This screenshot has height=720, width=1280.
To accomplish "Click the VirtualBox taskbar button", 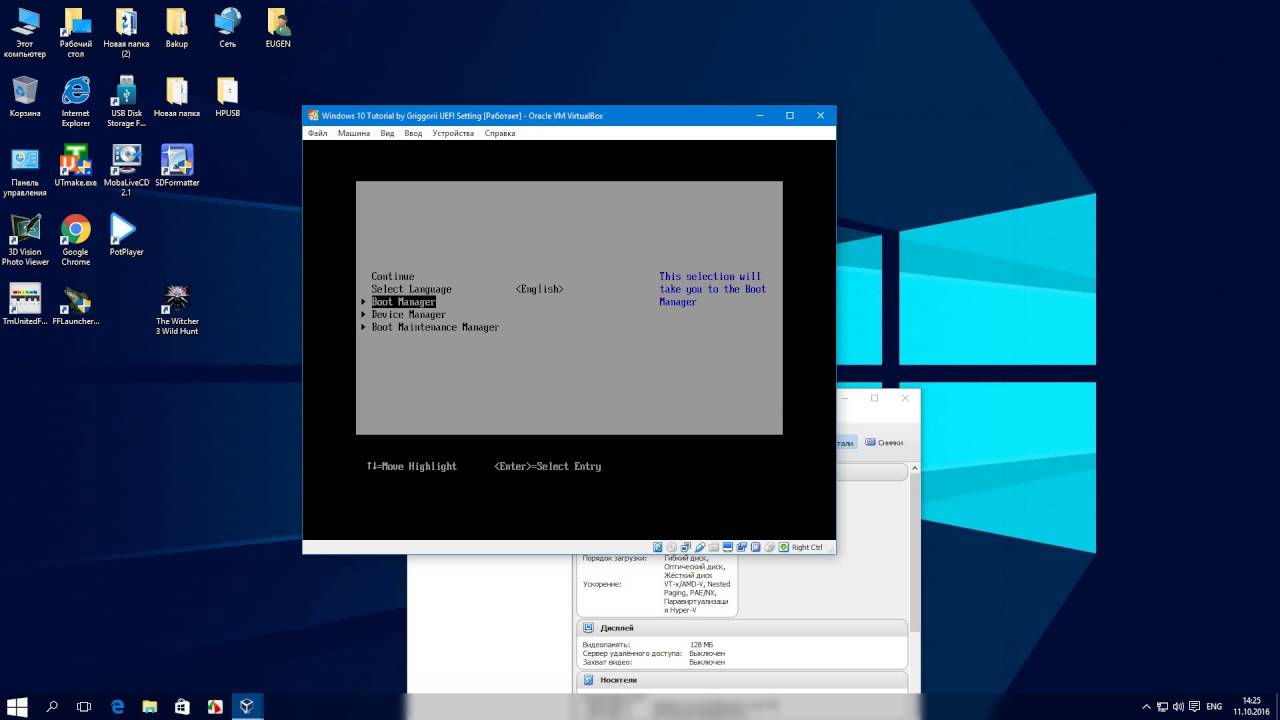I will point(246,706).
